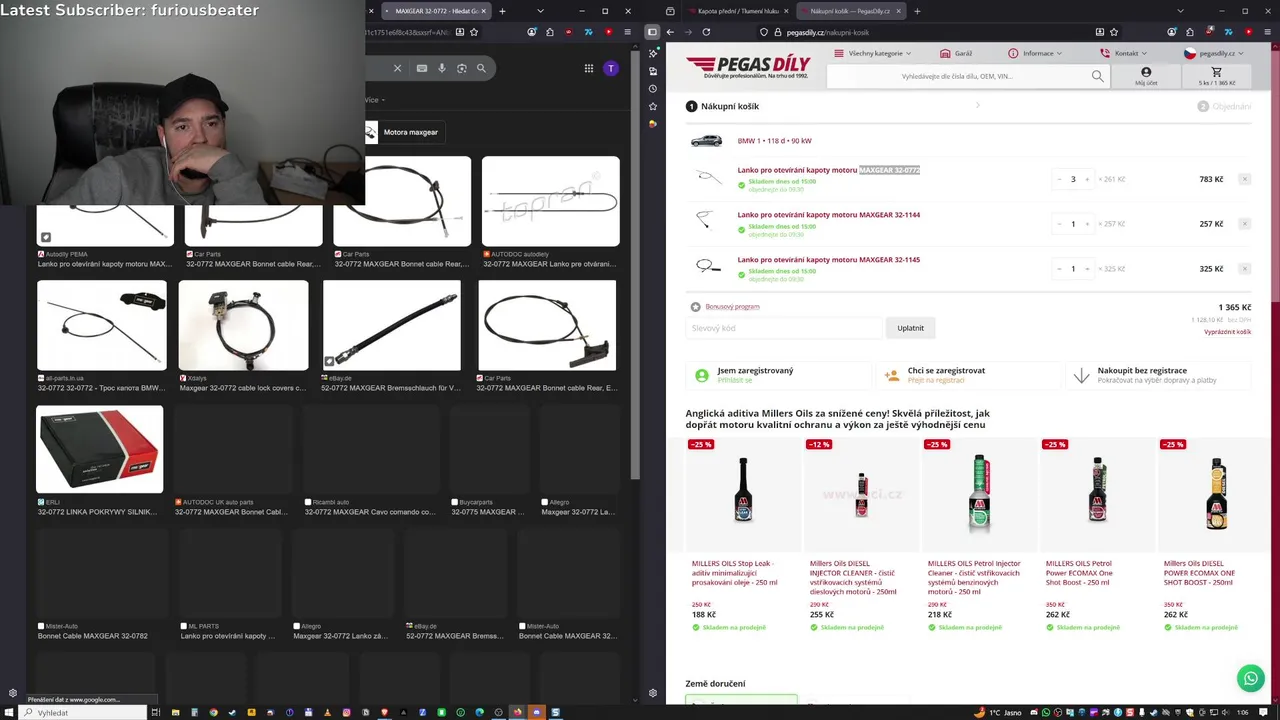Select the MAXGEAR 32-0772 Google tab
The height and width of the screenshot is (720, 1280).
(x=437, y=11)
